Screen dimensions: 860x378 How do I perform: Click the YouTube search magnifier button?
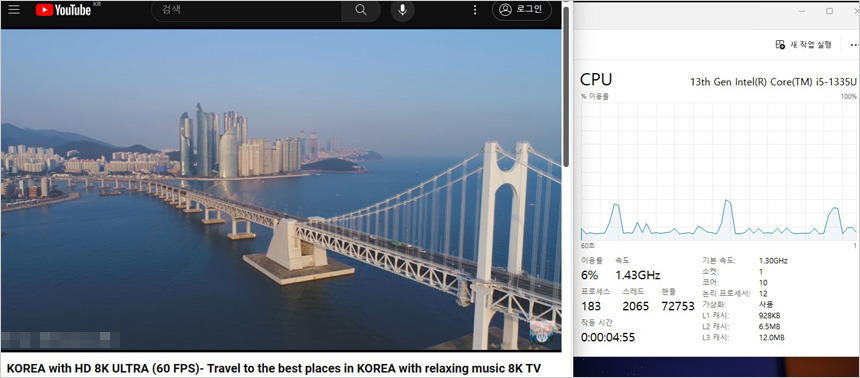coord(360,10)
